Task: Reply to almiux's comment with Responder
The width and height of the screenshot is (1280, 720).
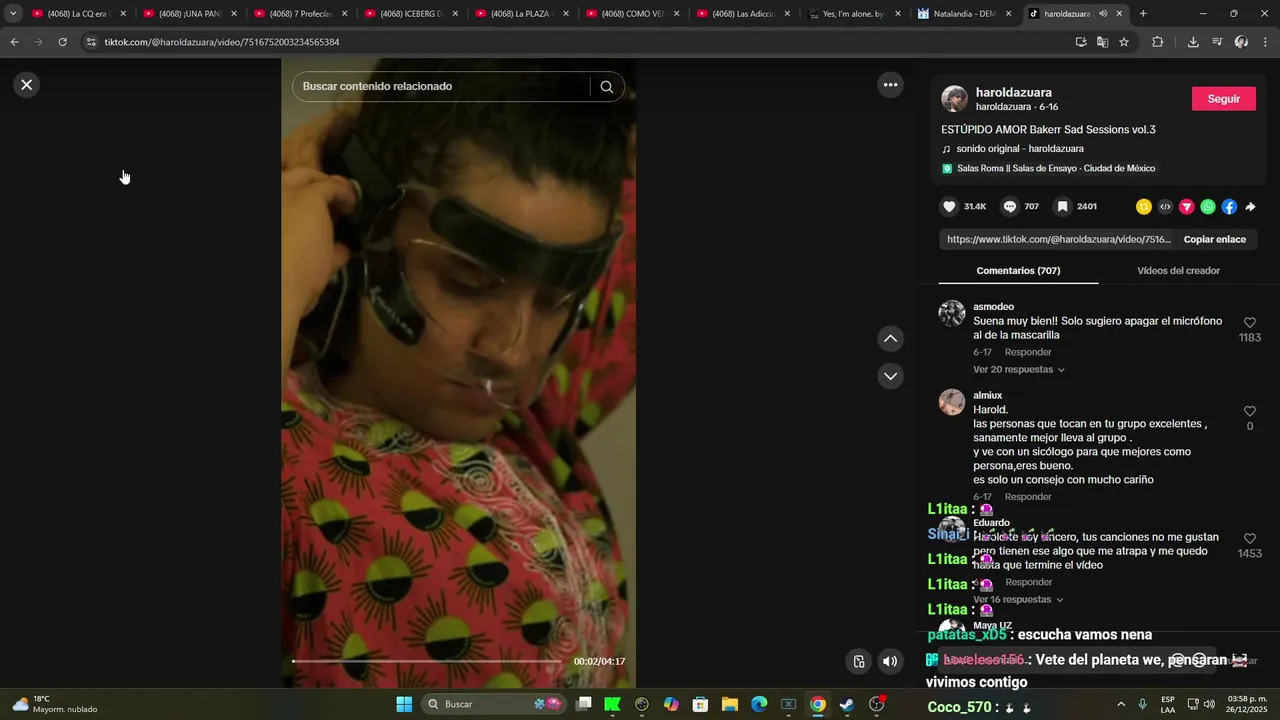Action: [x=1028, y=497]
